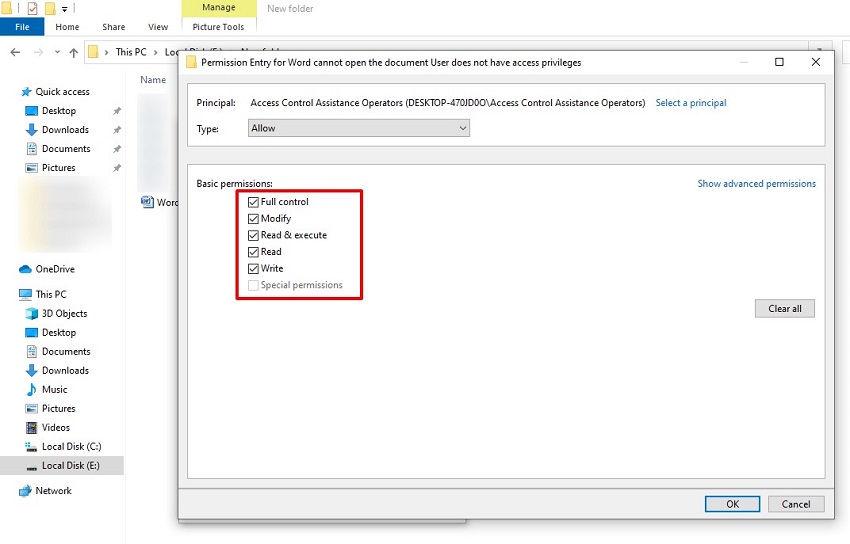Click the Music icon in sidebar
Viewport: 850px width, 544px height.
tap(31, 389)
